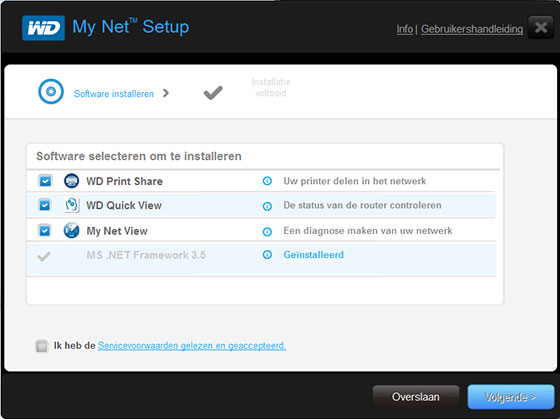Click the Software installeren disc step icon

[x=51, y=91]
